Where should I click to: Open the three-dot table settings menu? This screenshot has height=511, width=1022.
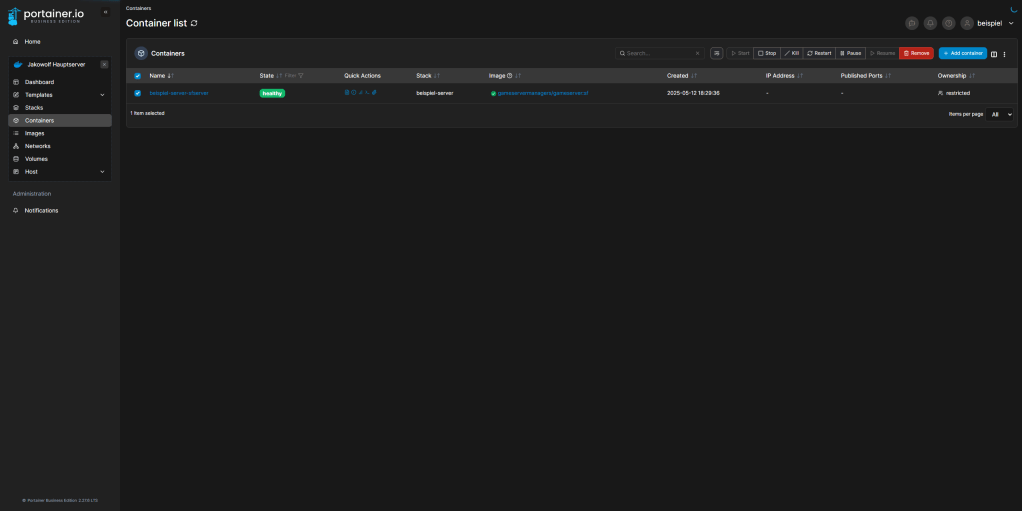[1005, 54]
